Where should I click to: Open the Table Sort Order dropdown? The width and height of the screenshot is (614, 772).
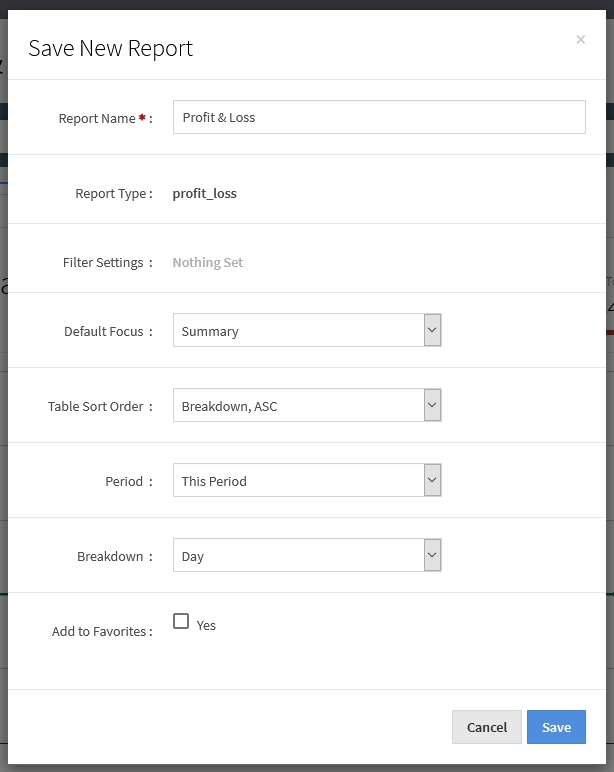tap(306, 406)
